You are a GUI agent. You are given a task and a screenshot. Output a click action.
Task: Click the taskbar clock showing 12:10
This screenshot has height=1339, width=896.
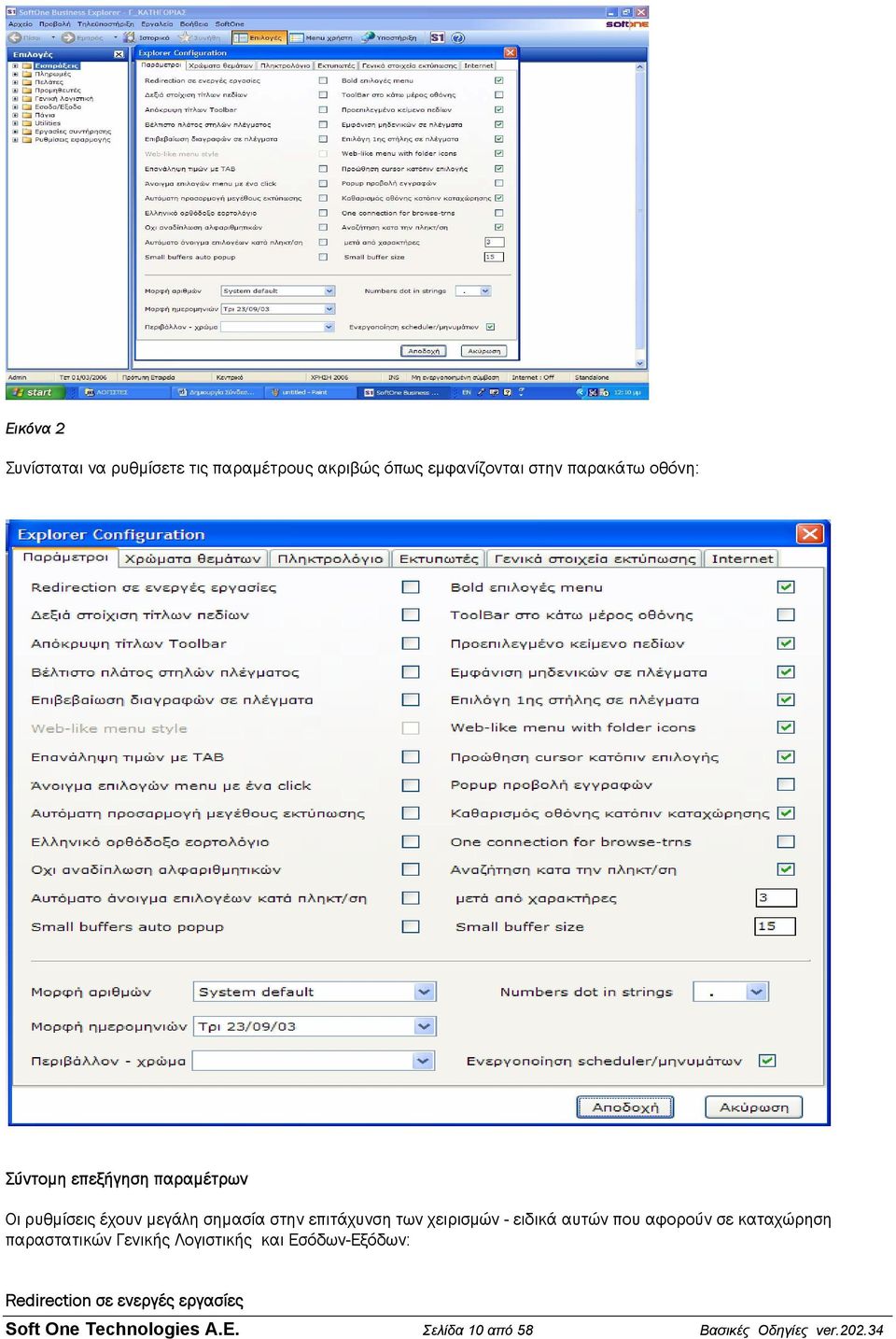tap(626, 392)
